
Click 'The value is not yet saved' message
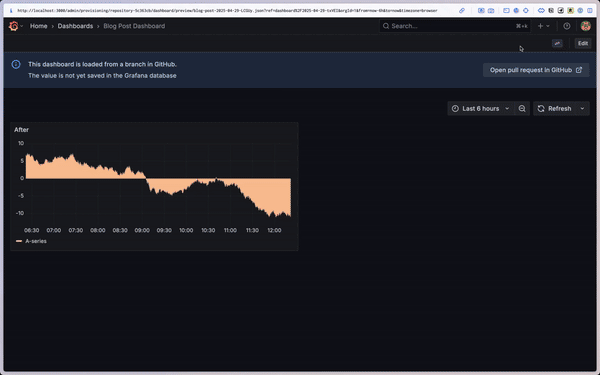point(102,76)
